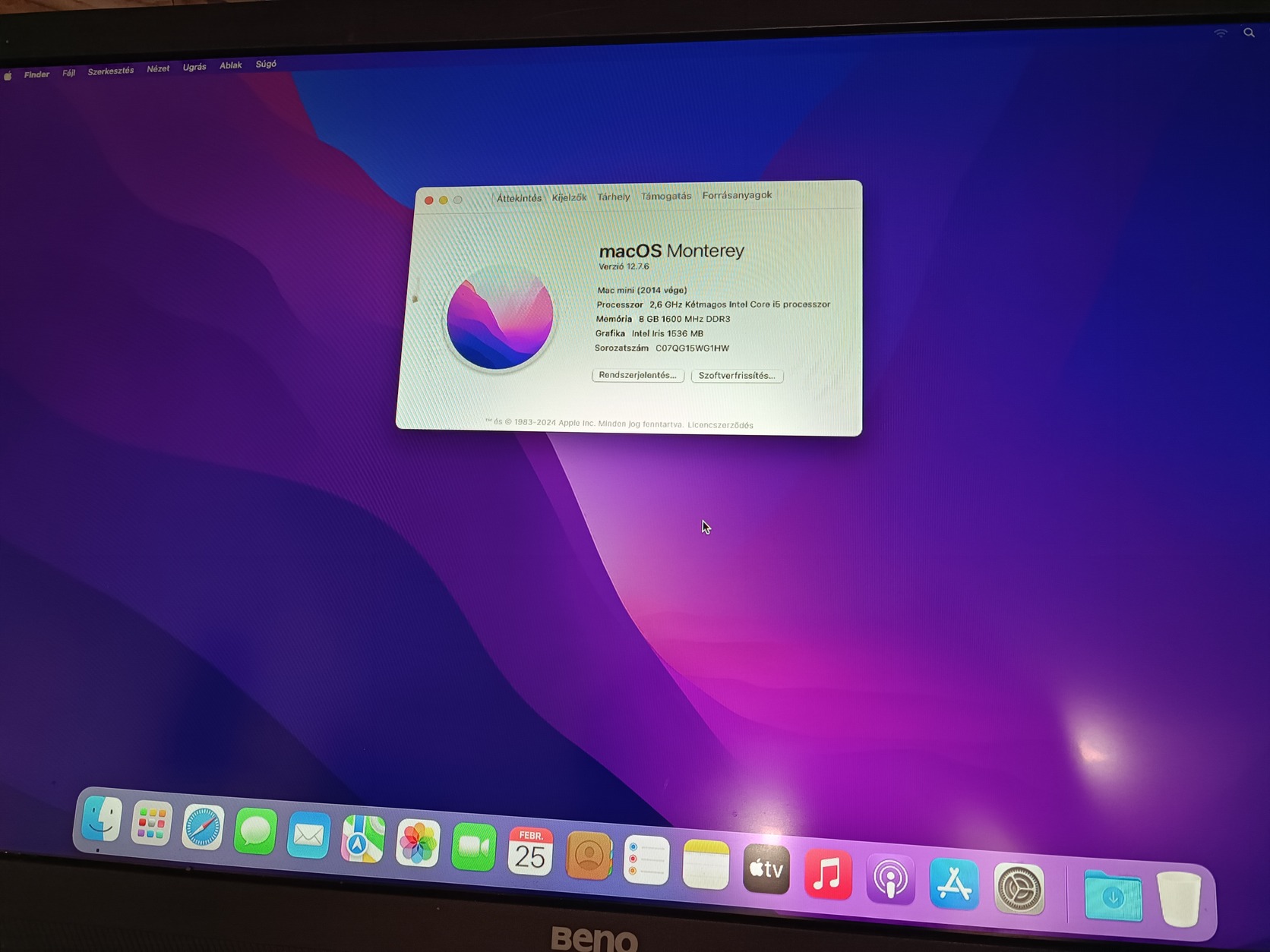The height and width of the screenshot is (952, 1270).
Task: Open the Súgó menu
Action: [x=266, y=64]
